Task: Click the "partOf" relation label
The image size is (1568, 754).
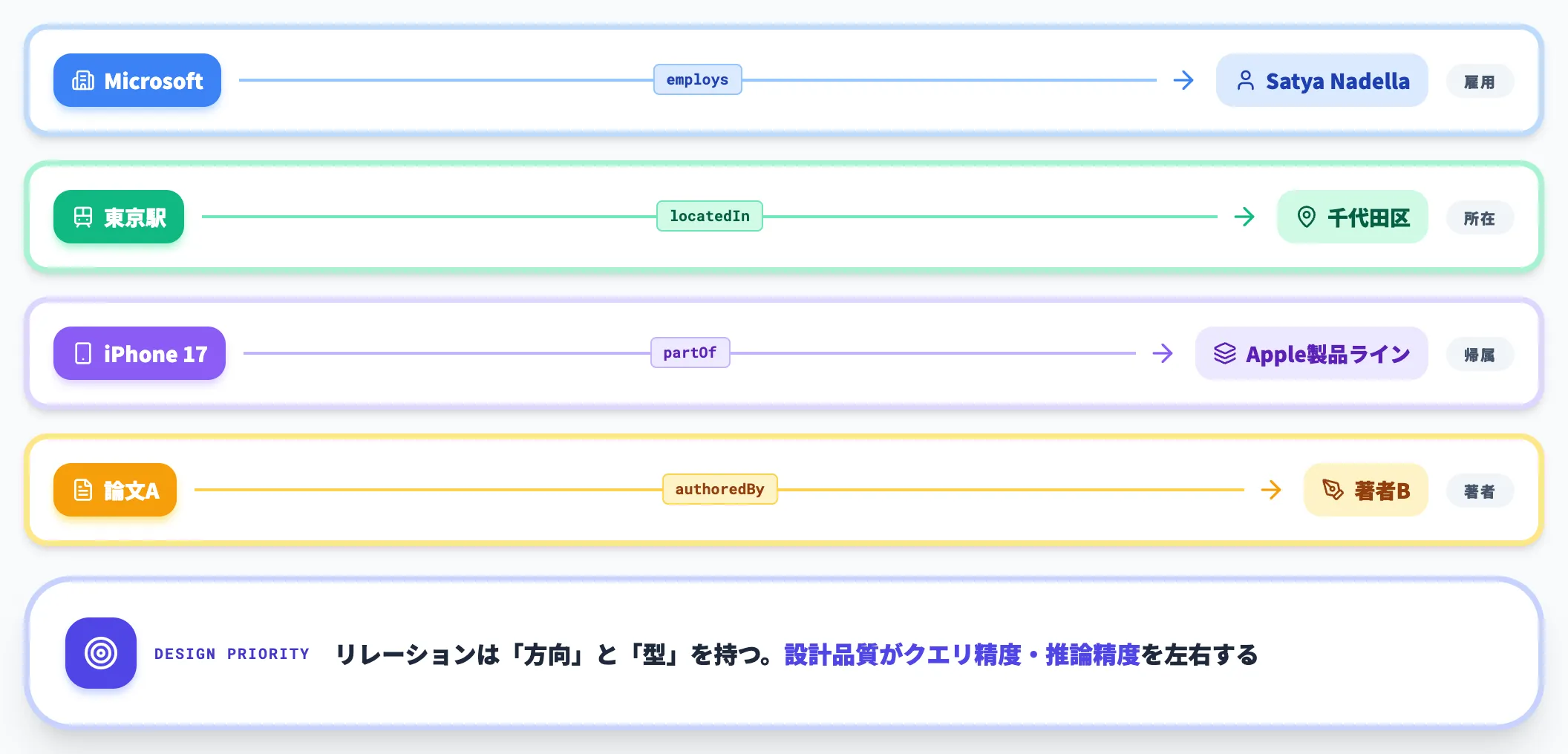Action: [x=690, y=353]
